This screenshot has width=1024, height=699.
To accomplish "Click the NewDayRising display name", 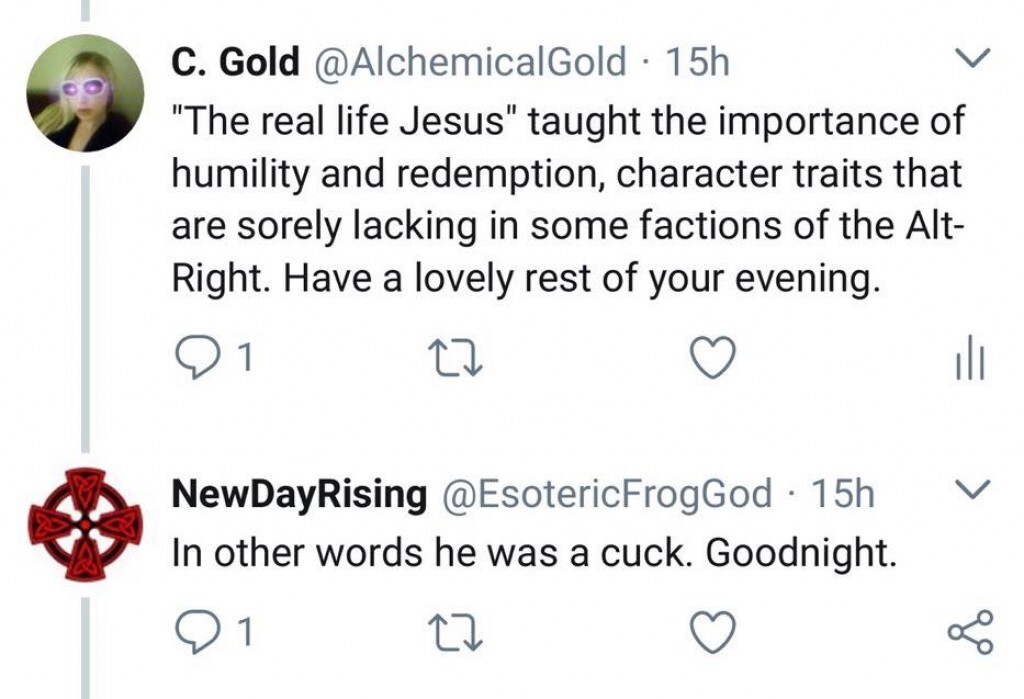I will click(x=300, y=493).
